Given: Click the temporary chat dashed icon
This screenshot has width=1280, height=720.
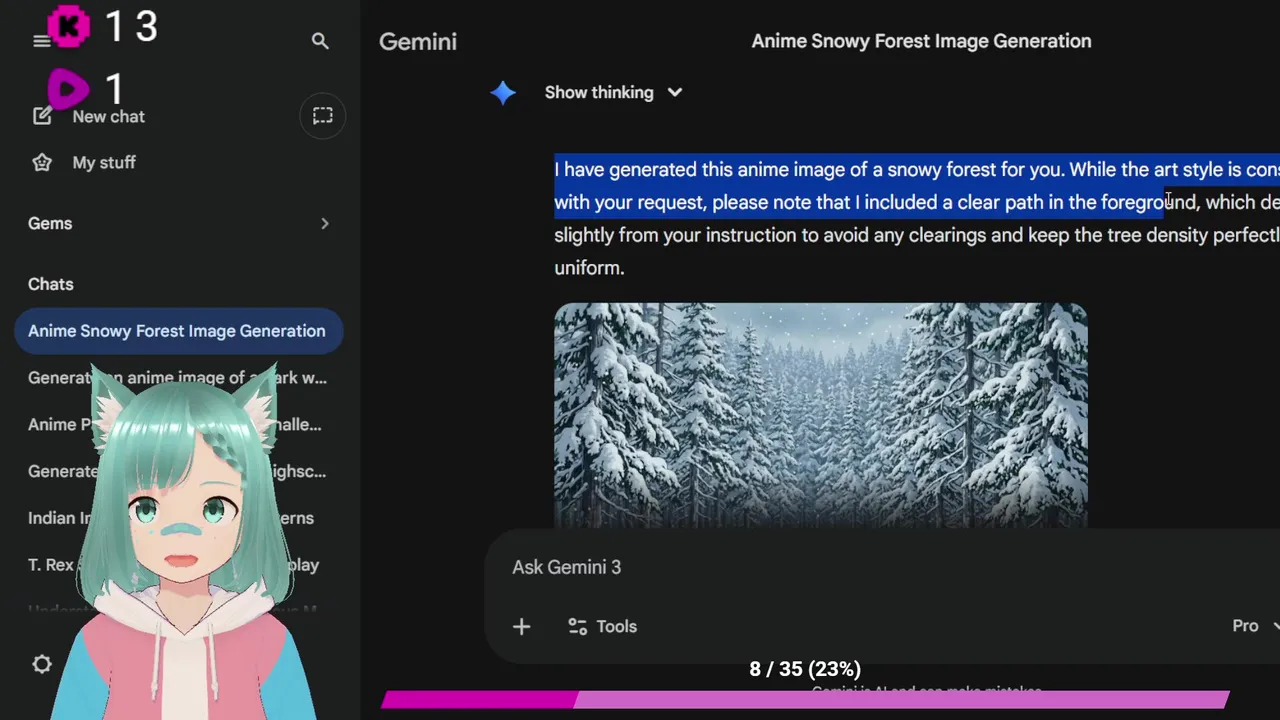Looking at the screenshot, I should (x=322, y=116).
